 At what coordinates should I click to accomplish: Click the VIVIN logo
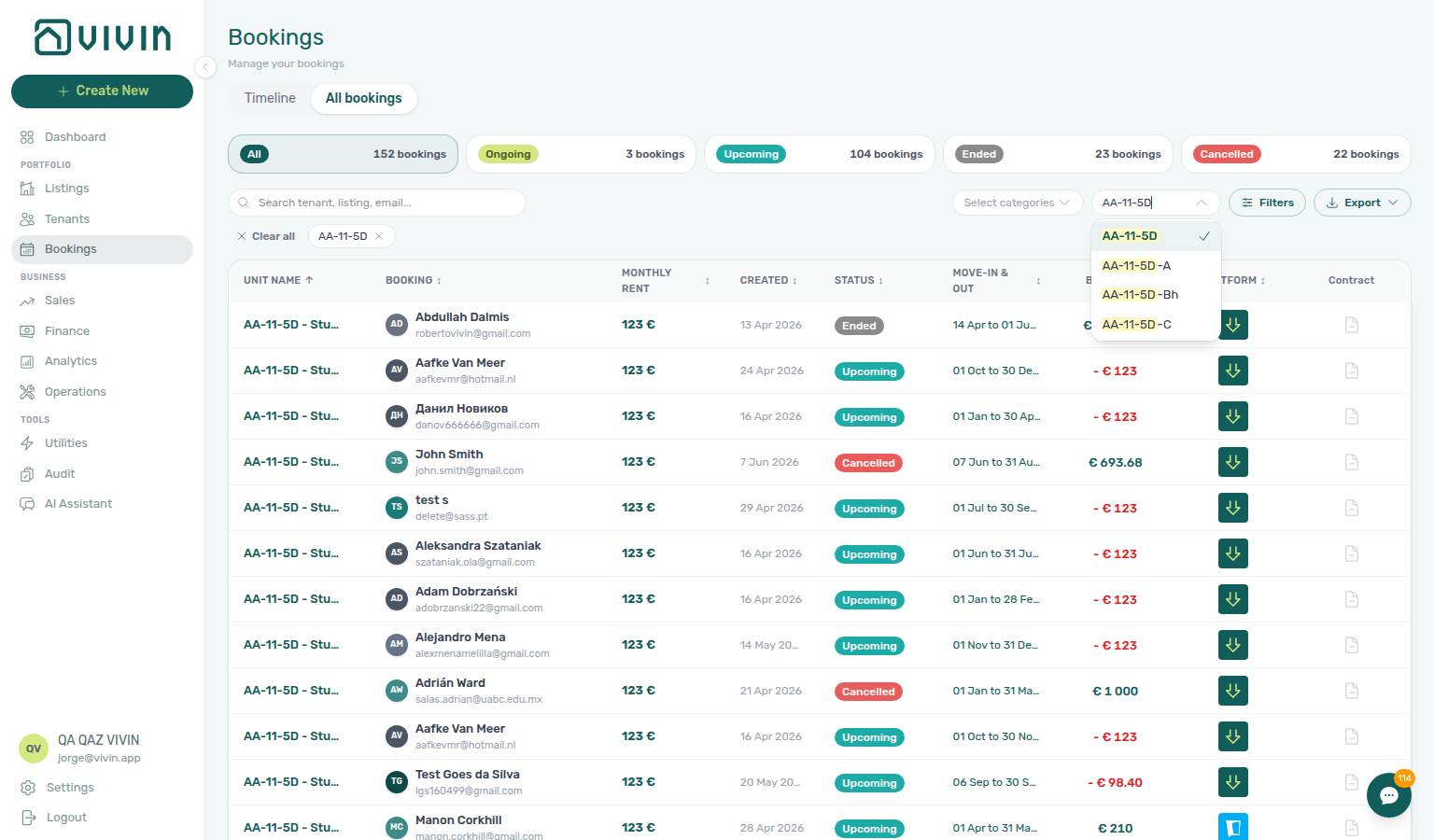(x=103, y=37)
